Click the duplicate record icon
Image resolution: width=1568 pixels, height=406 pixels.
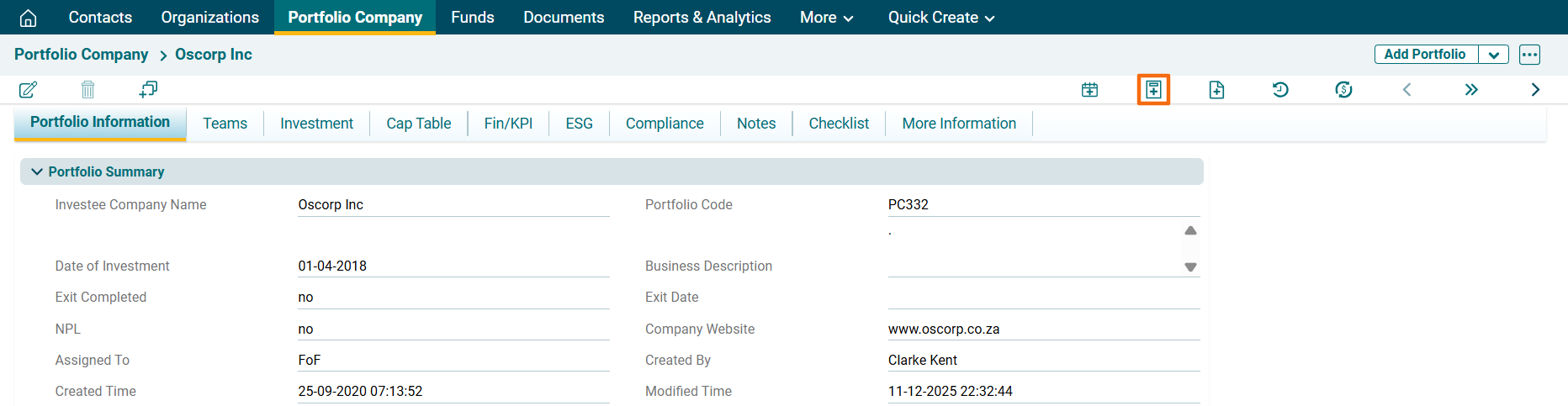tap(148, 89)
